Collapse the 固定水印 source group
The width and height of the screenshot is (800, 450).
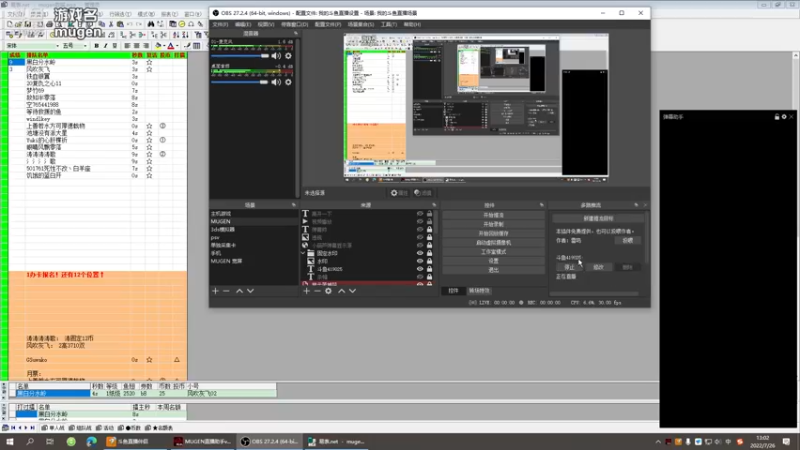[303, 253]
